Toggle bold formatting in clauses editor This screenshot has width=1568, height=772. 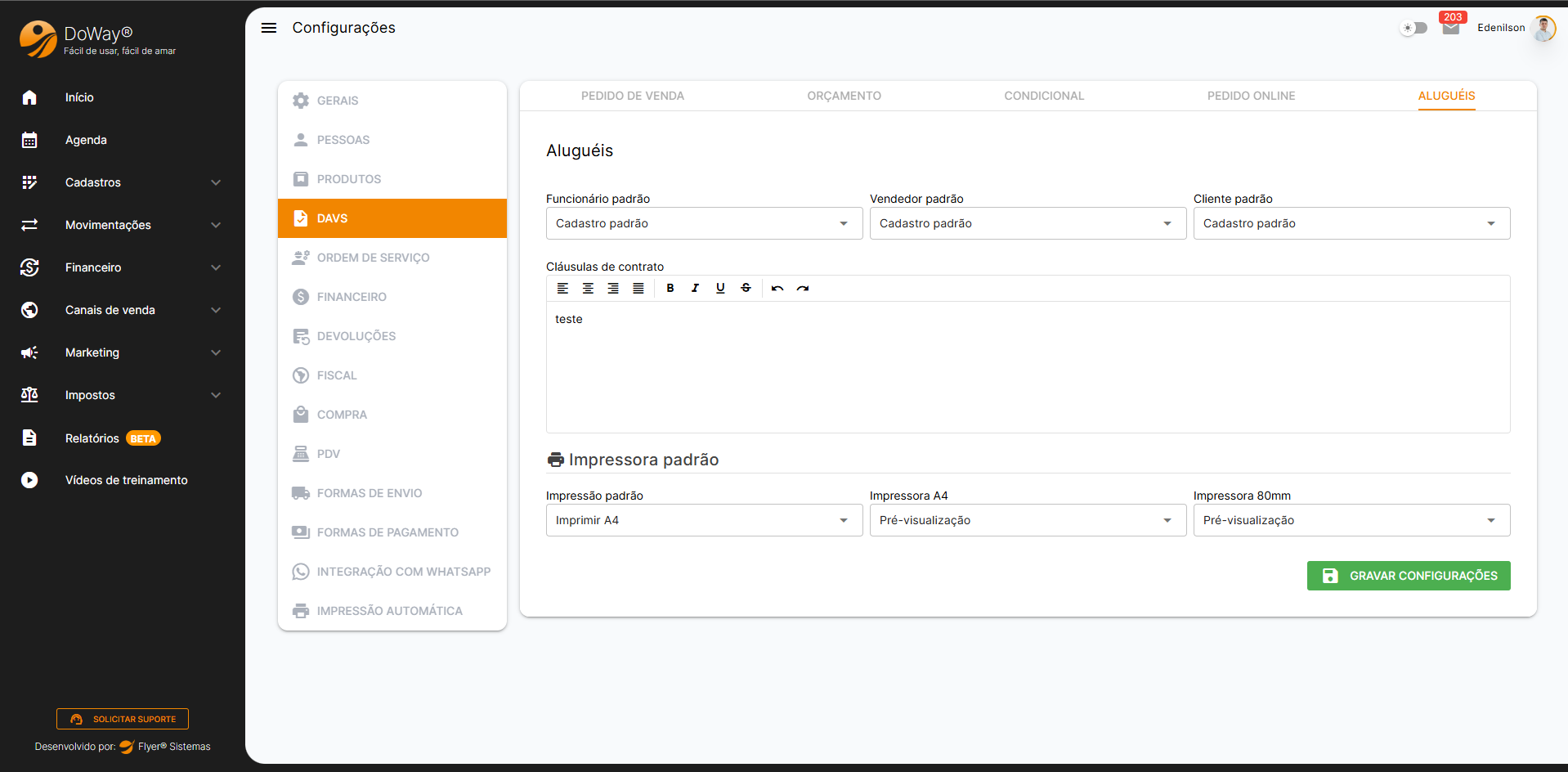(x=670, y=288)
